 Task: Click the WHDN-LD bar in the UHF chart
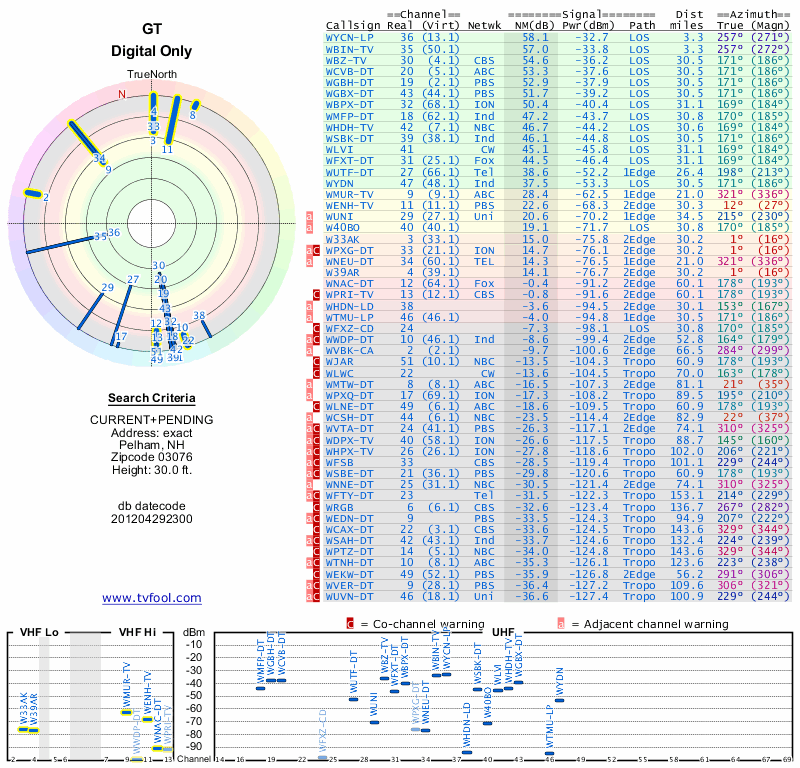click(467, 752)
